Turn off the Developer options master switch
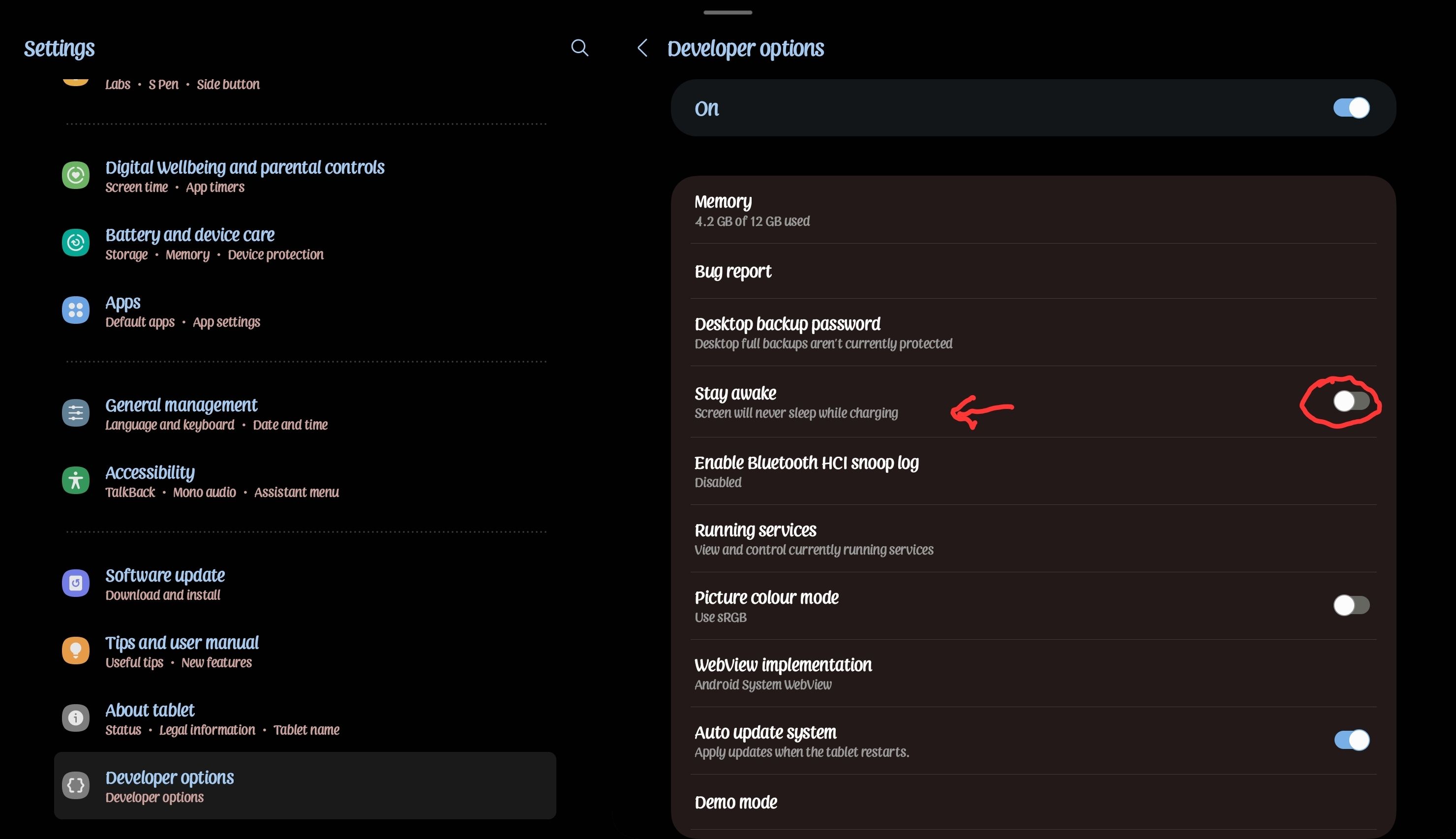 coord(1351,107)
